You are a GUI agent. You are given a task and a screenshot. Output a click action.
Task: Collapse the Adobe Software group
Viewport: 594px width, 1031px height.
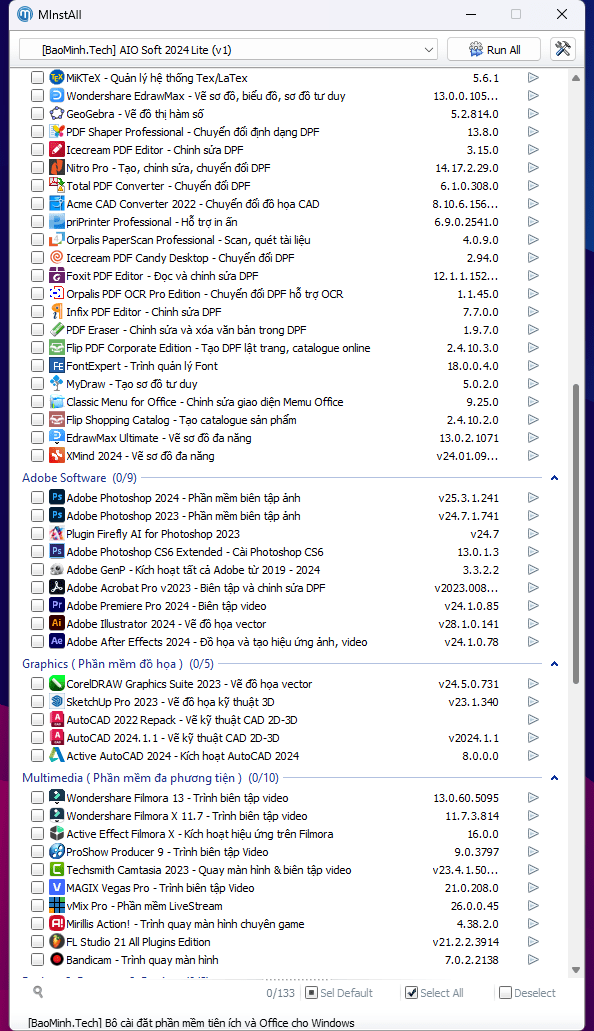[554, 478]
